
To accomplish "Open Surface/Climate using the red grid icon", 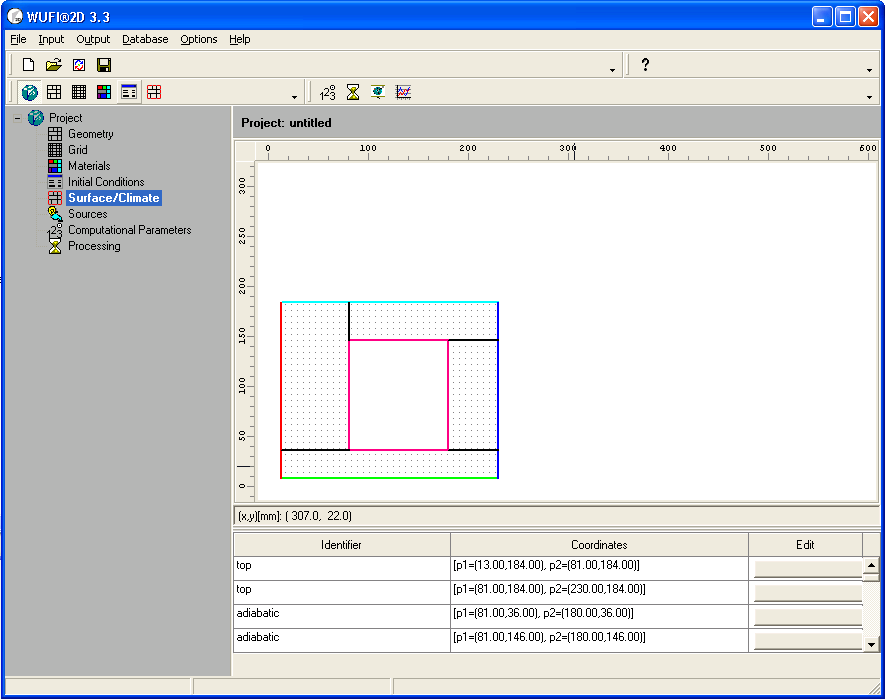I will click(x=154, y=91).
